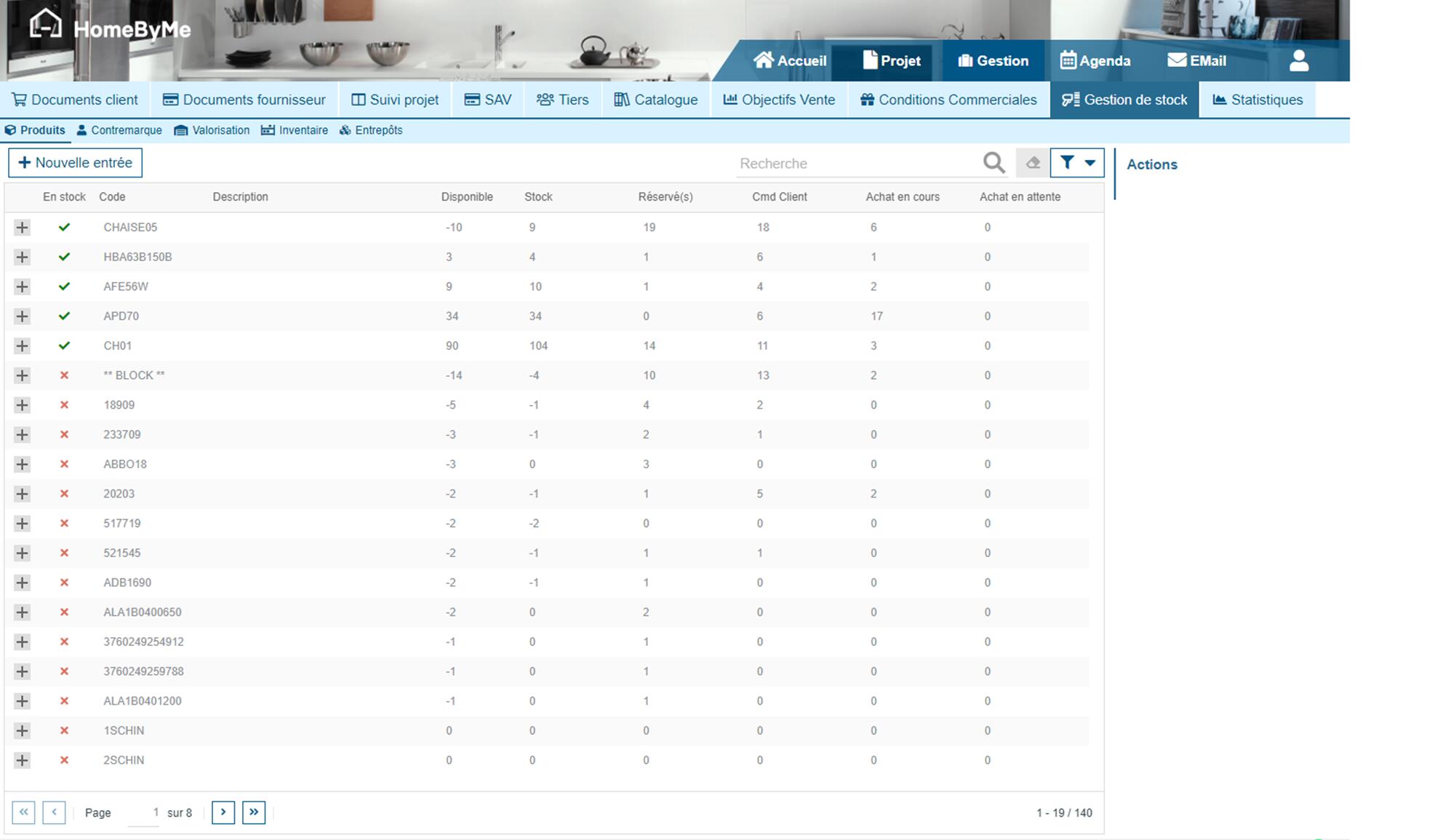Click the red cross for 18909
Screen dimensions: 1440x840
point(64,405)
